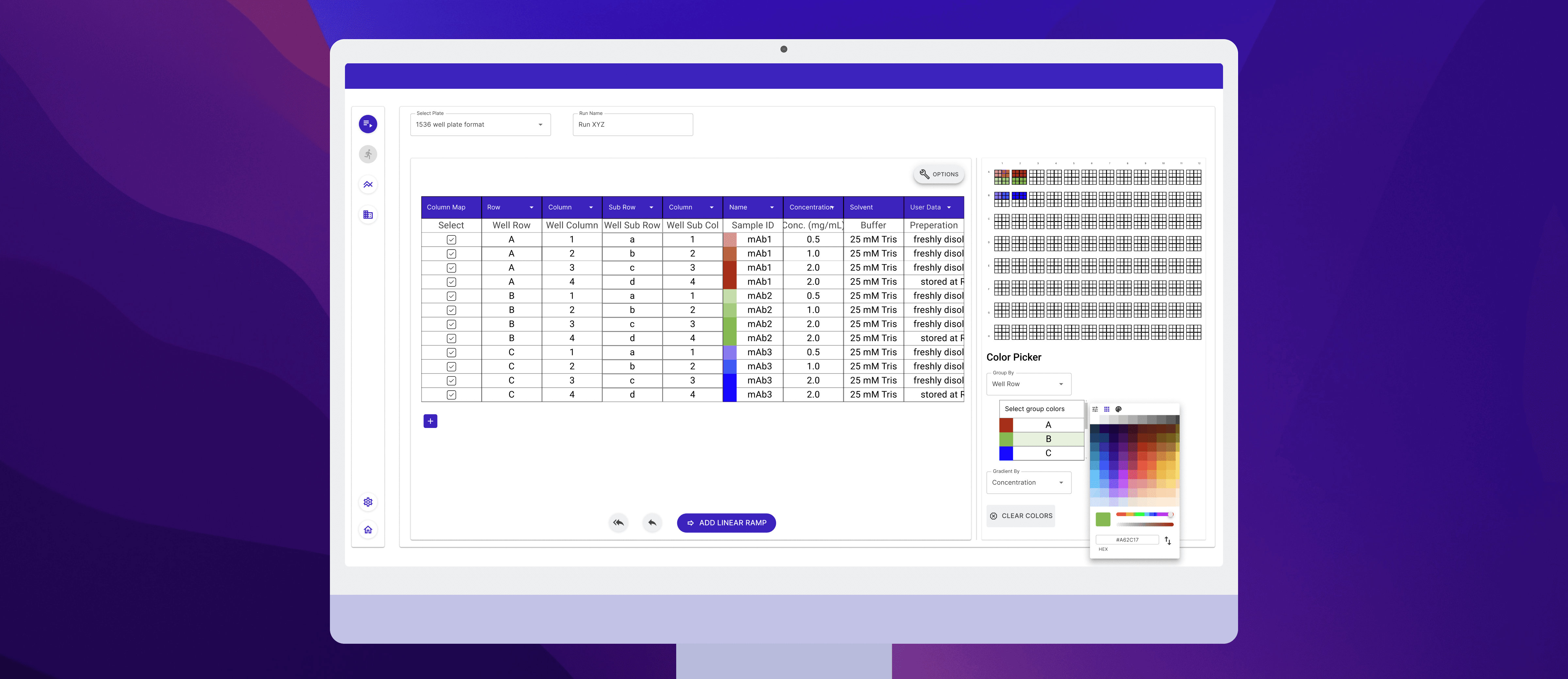This screenshot has width=1568, height=679.
Task: Uncheck the first row A checkbox
Action: 451,240
